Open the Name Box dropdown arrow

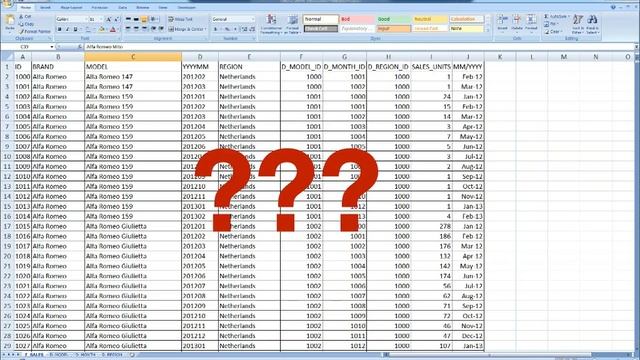tap(52, 47)
